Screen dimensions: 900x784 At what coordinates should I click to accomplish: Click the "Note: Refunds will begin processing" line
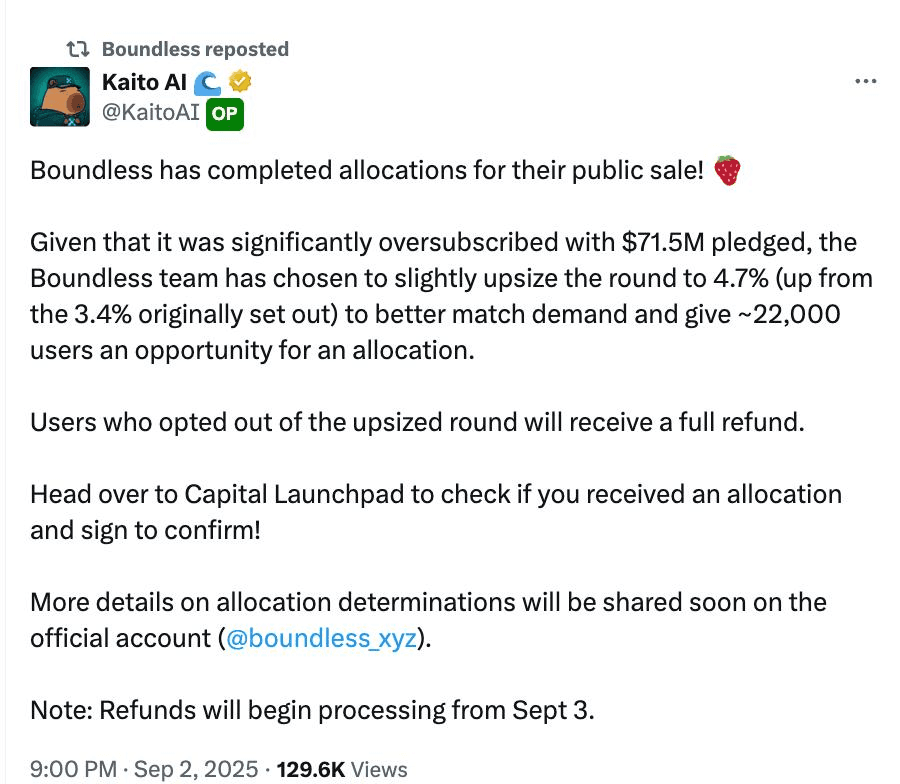click(312, 711)
